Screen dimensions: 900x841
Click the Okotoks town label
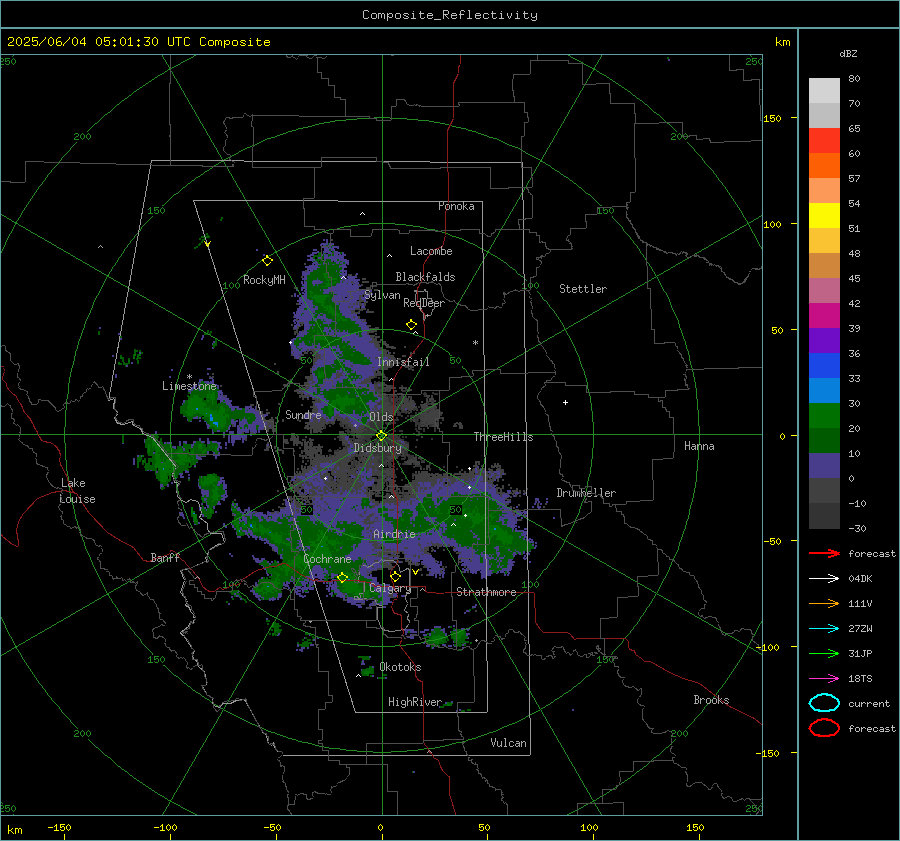click(400, 667)
